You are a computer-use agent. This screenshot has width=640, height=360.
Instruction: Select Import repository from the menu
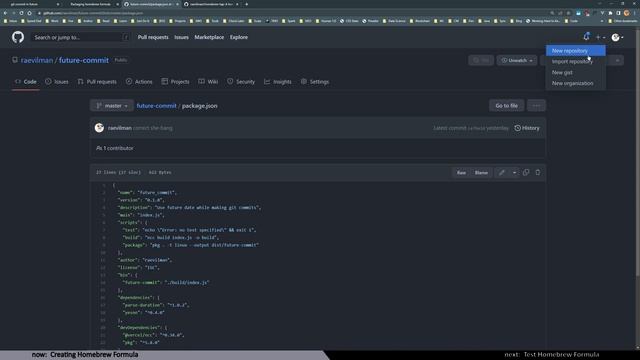pos(576,62)
